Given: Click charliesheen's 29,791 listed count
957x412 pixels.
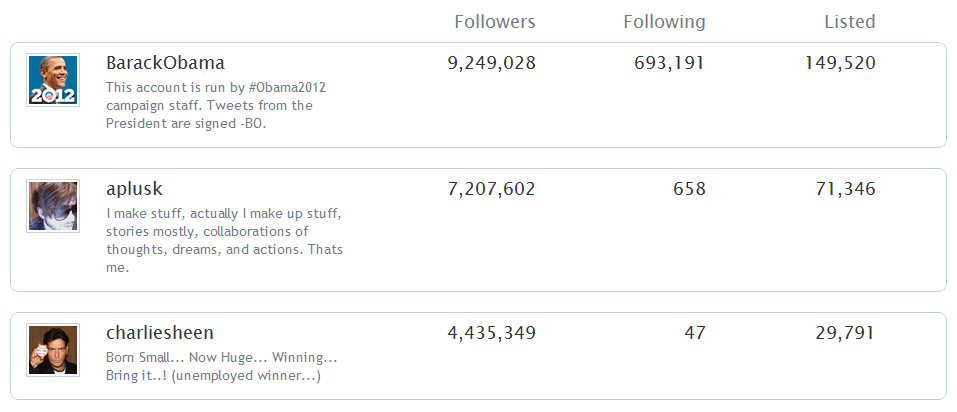Looking at the screenshot, I should click(845, 333).
